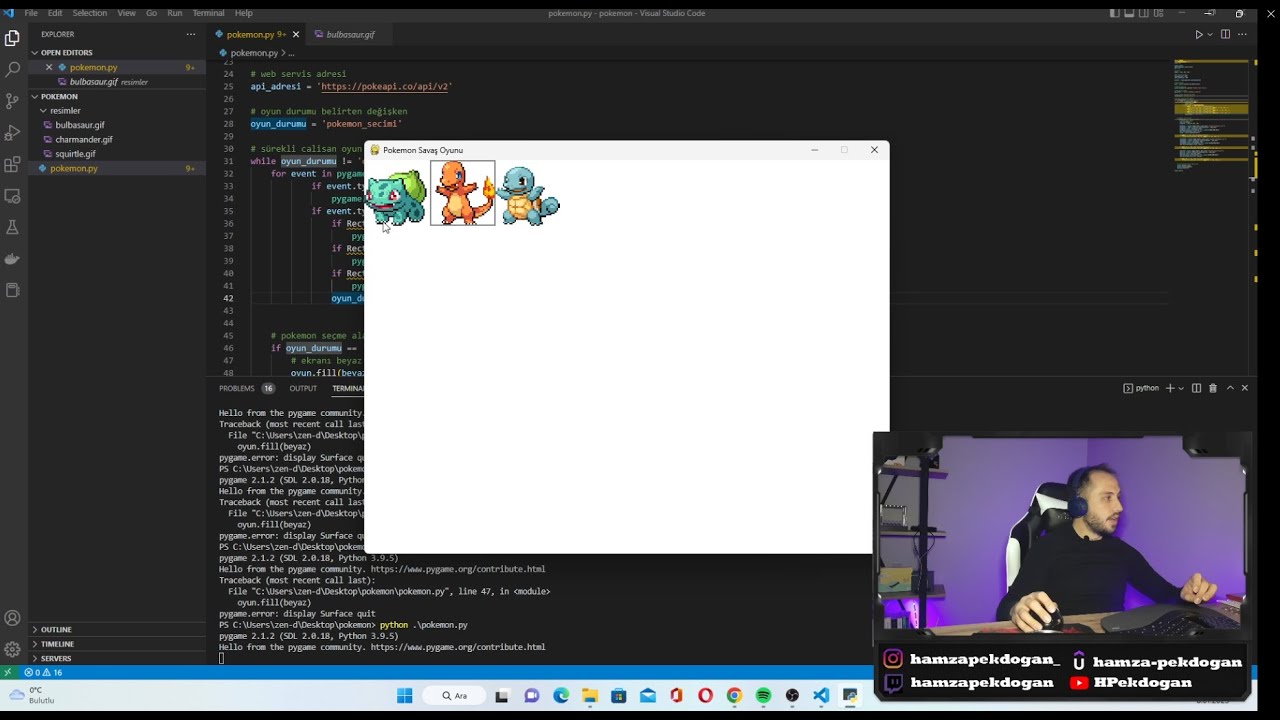Screen dimensions: 1280x720
Task: Close the pokemon.py editor tab
Action: [x=295, y=34]
